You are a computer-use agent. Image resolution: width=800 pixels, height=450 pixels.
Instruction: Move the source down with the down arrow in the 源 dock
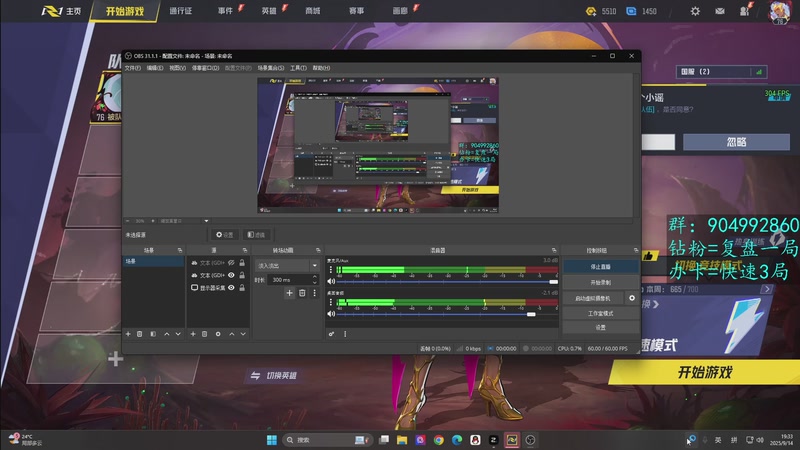(x=243, y=334)
